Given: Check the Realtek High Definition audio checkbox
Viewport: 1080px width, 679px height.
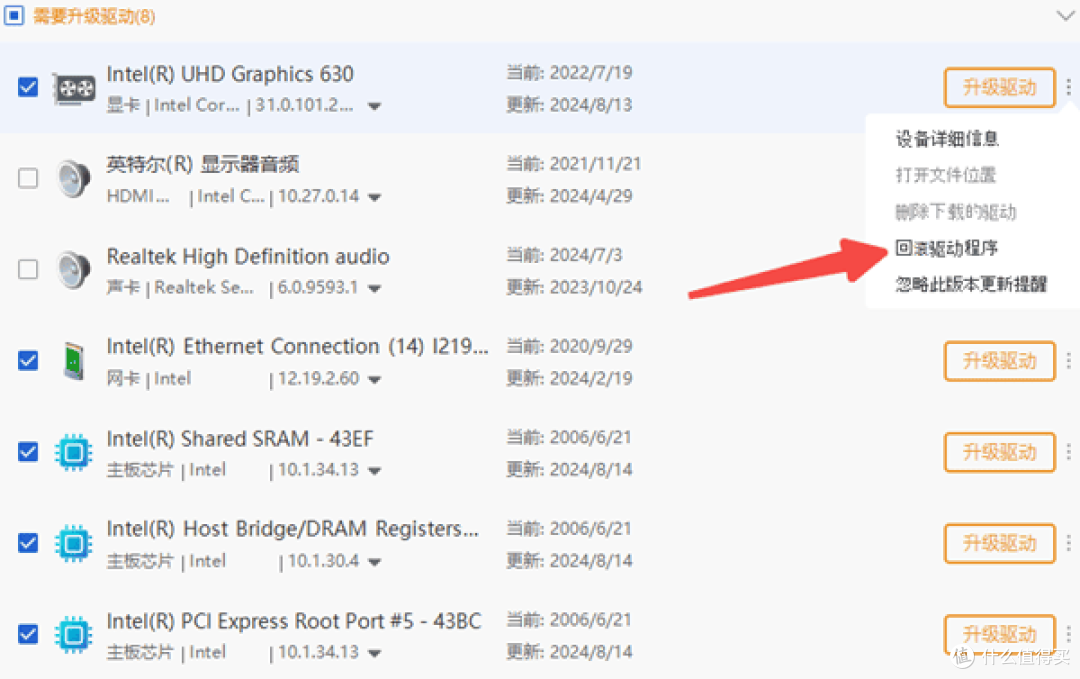Looking at the screenshot, I should pos(28,269).
